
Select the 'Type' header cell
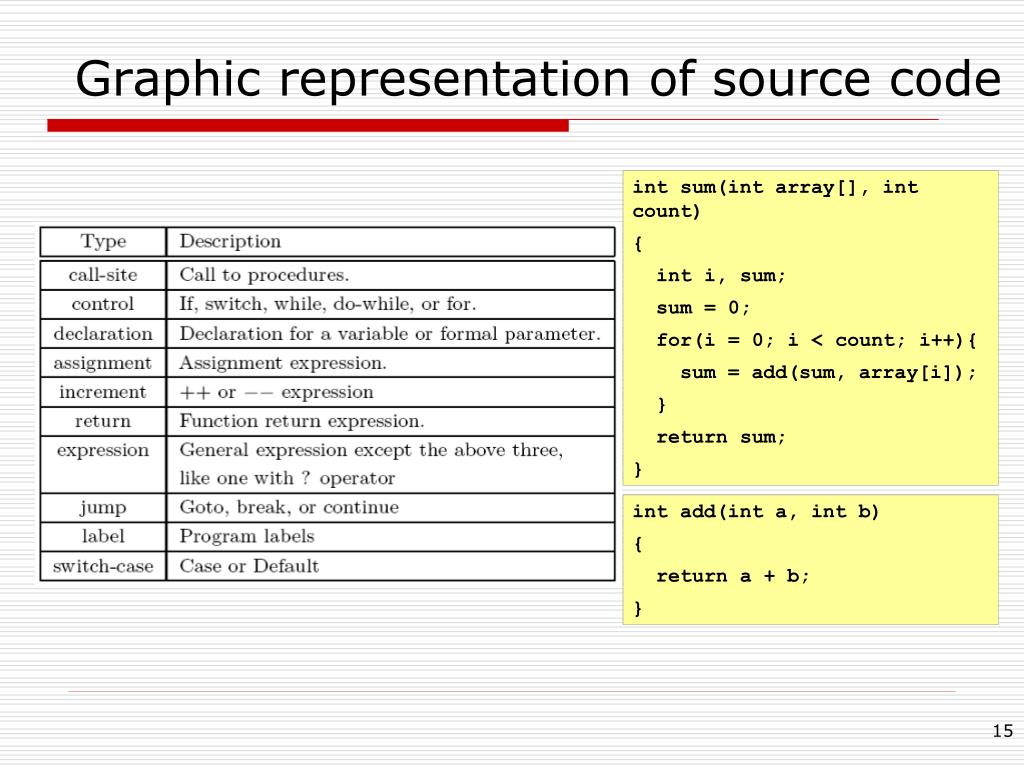pos(103,242)
